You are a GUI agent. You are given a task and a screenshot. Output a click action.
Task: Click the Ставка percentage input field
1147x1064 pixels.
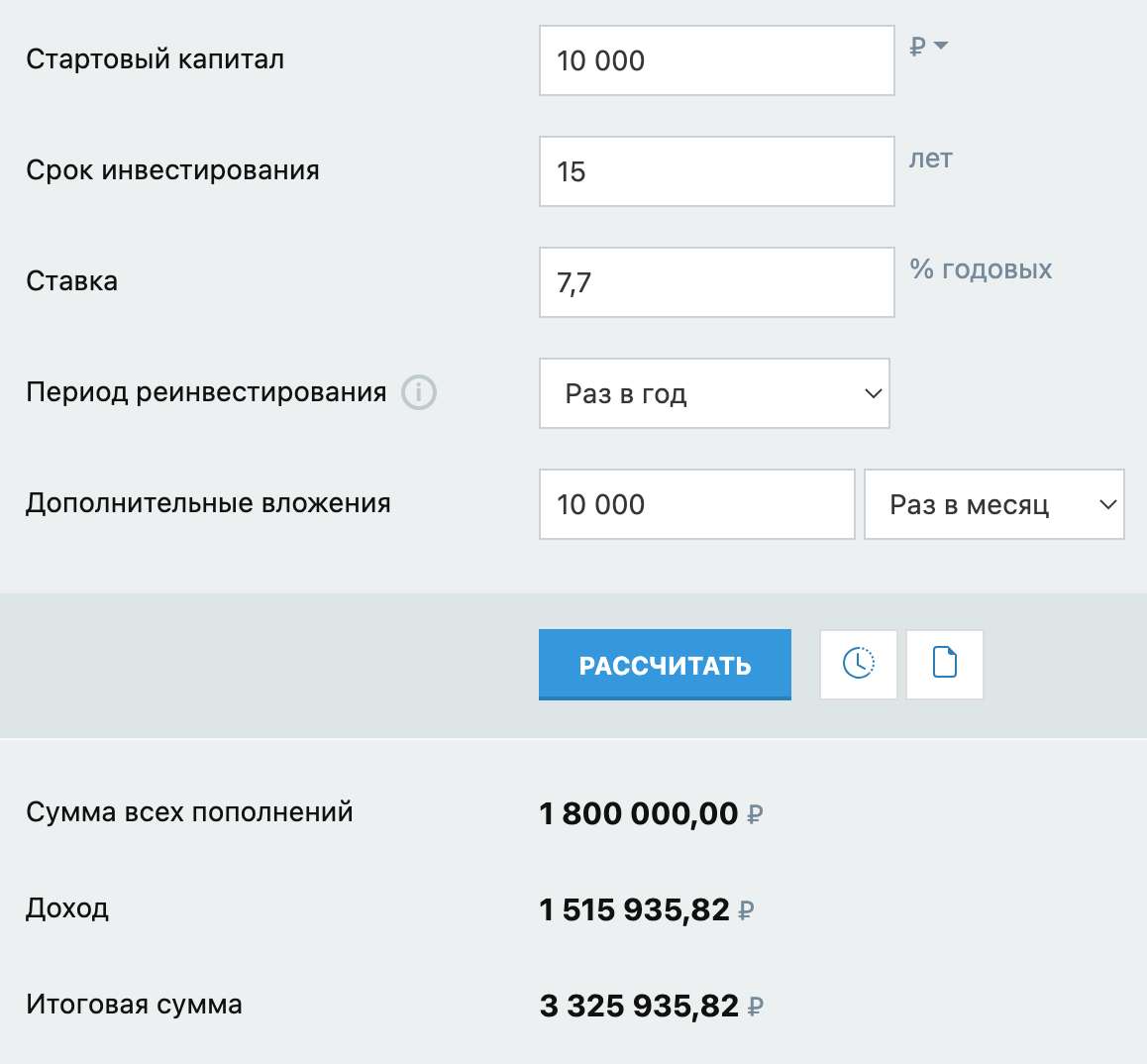click(x=716, y=282)
